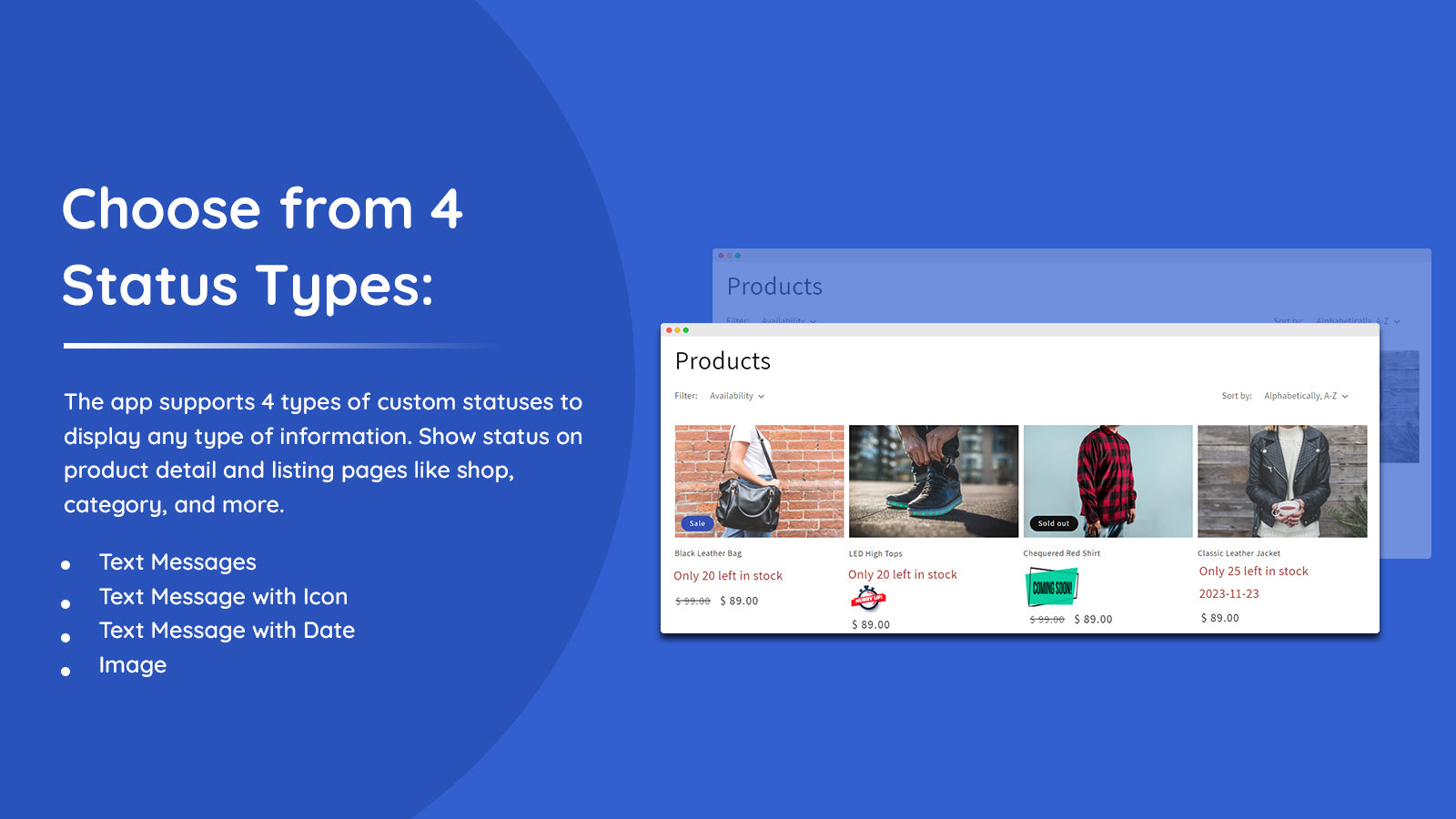Click the 2023-11-23 date status on Classic Leather Jacket
The image size is (1456, 819).
[1229, 593]
